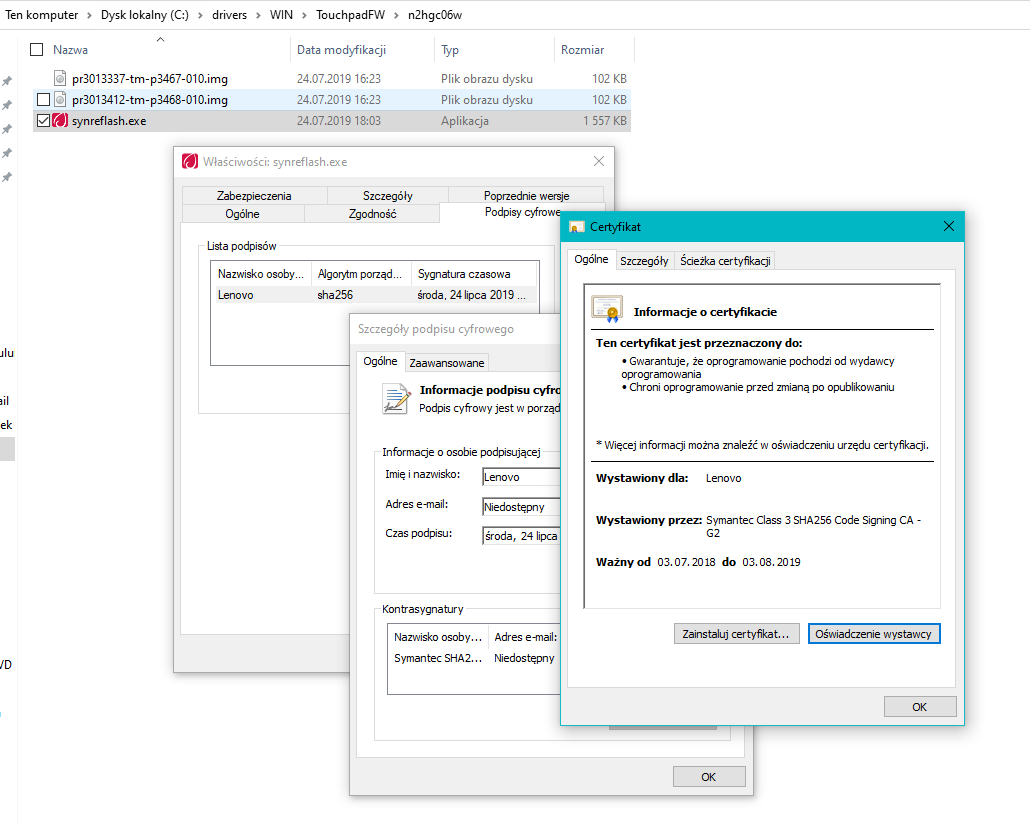This screenshot has height=825, width=1030.
Task: Expand the breadcrumb chevron after drivers
Action: point(258,15)
